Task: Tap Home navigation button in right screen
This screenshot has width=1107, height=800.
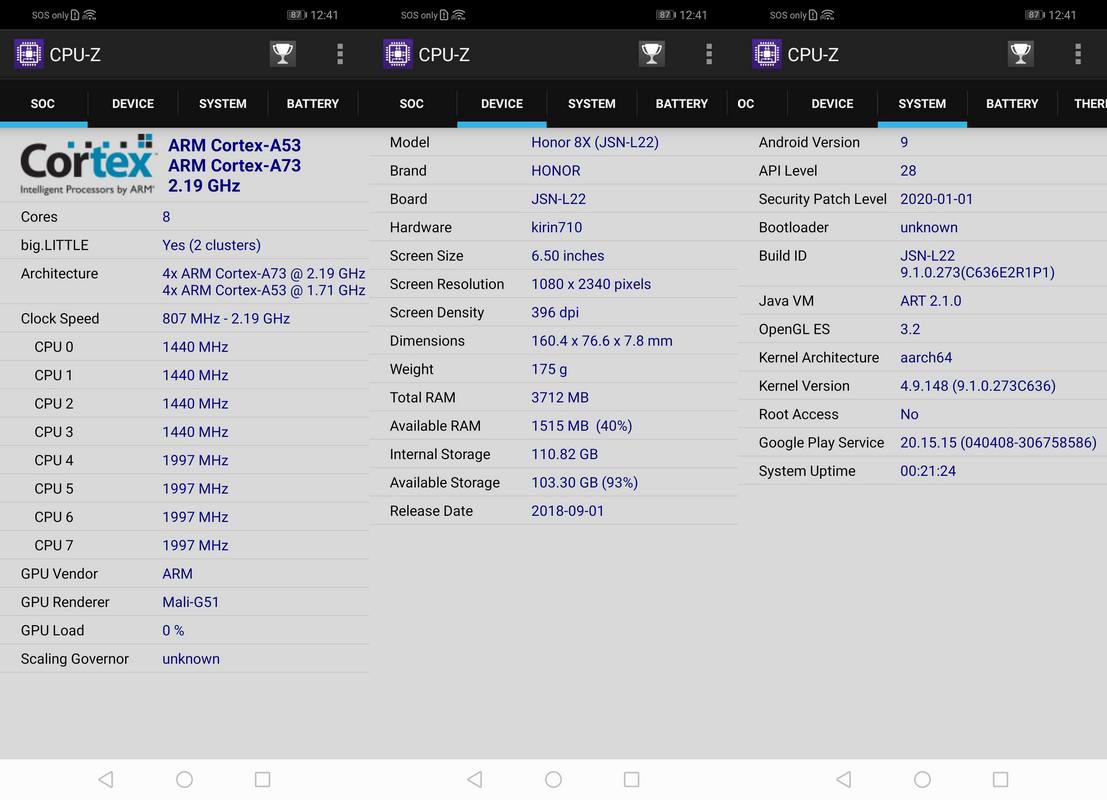Action: coord(922,779)
